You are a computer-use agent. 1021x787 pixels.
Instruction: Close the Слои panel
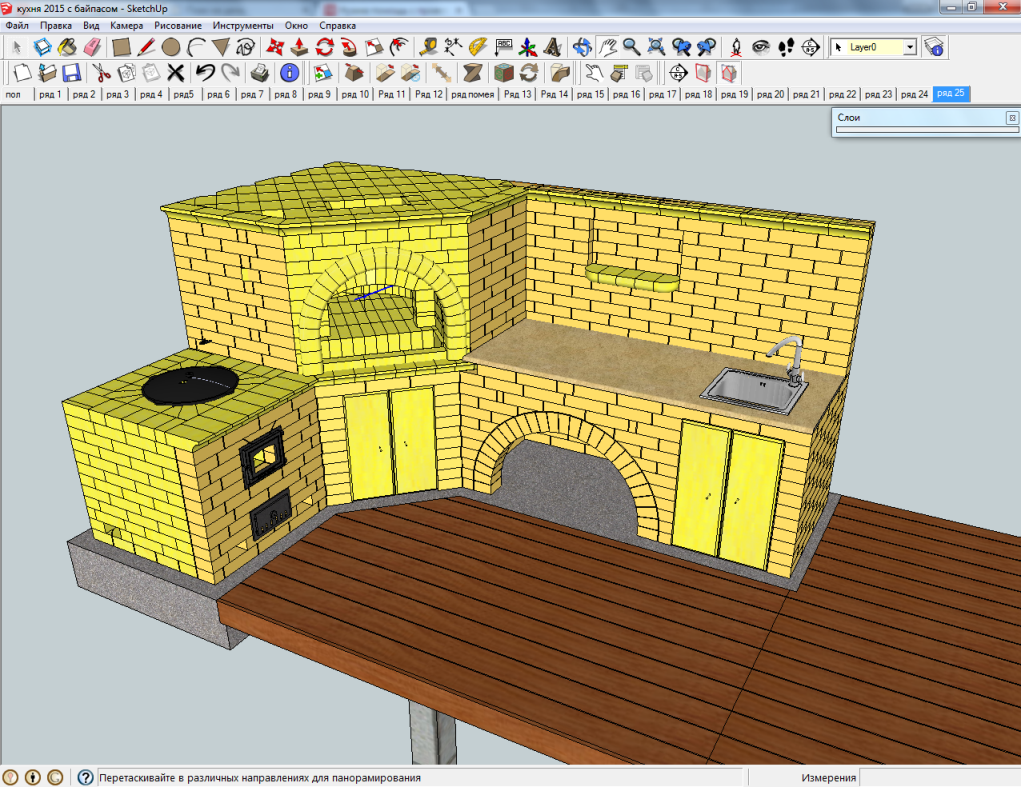1011,118
